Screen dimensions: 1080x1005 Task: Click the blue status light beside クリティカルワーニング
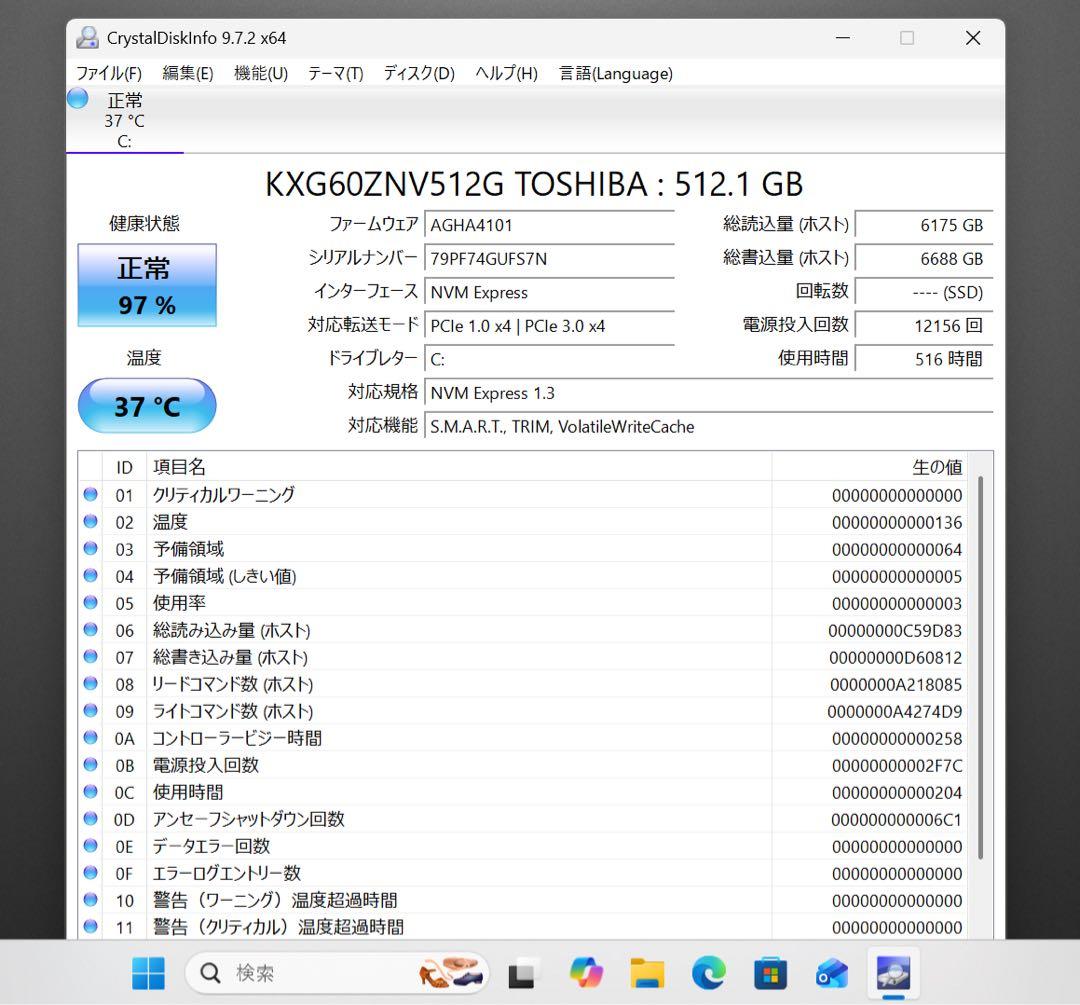(x=90, y=494)
